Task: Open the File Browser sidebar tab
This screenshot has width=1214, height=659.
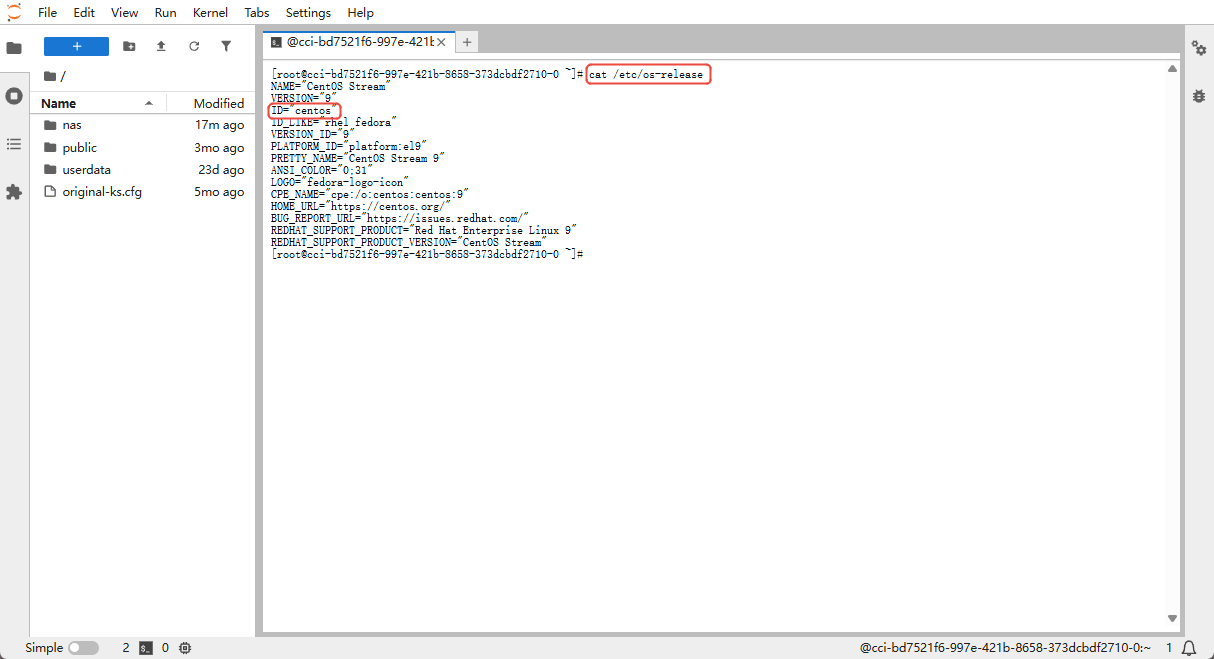Action: (14, 48)
